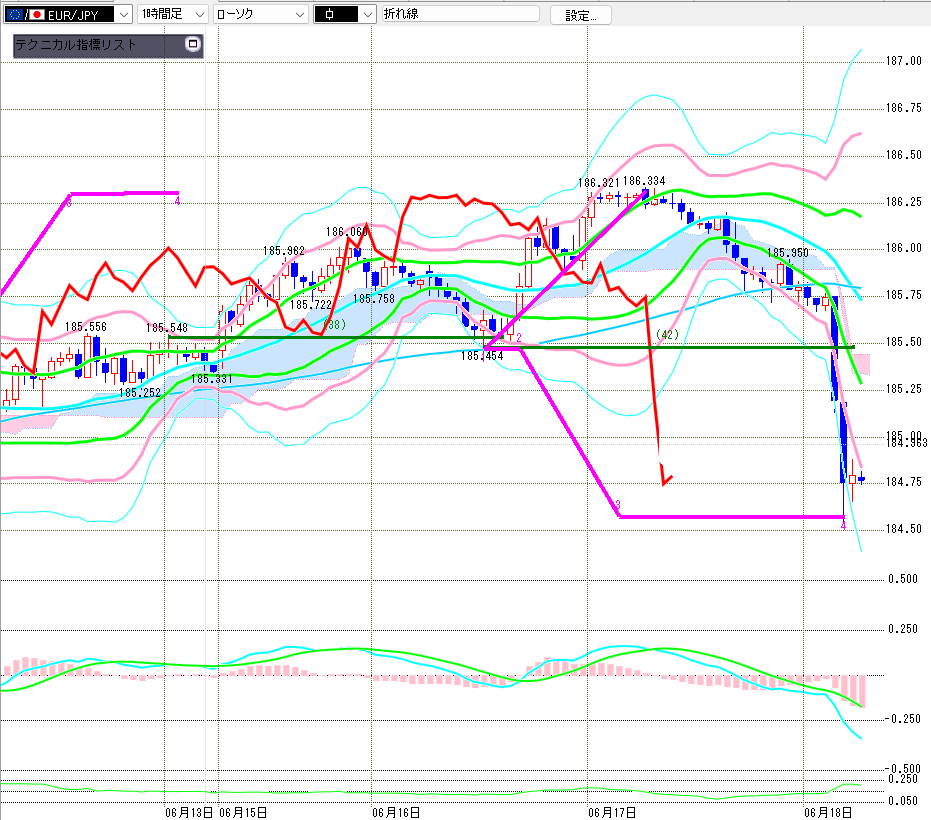Image resolution: width=931 pixels, height=820 pixels.
Task: Click the 184.50 price axis label
Action: [903, 529]
